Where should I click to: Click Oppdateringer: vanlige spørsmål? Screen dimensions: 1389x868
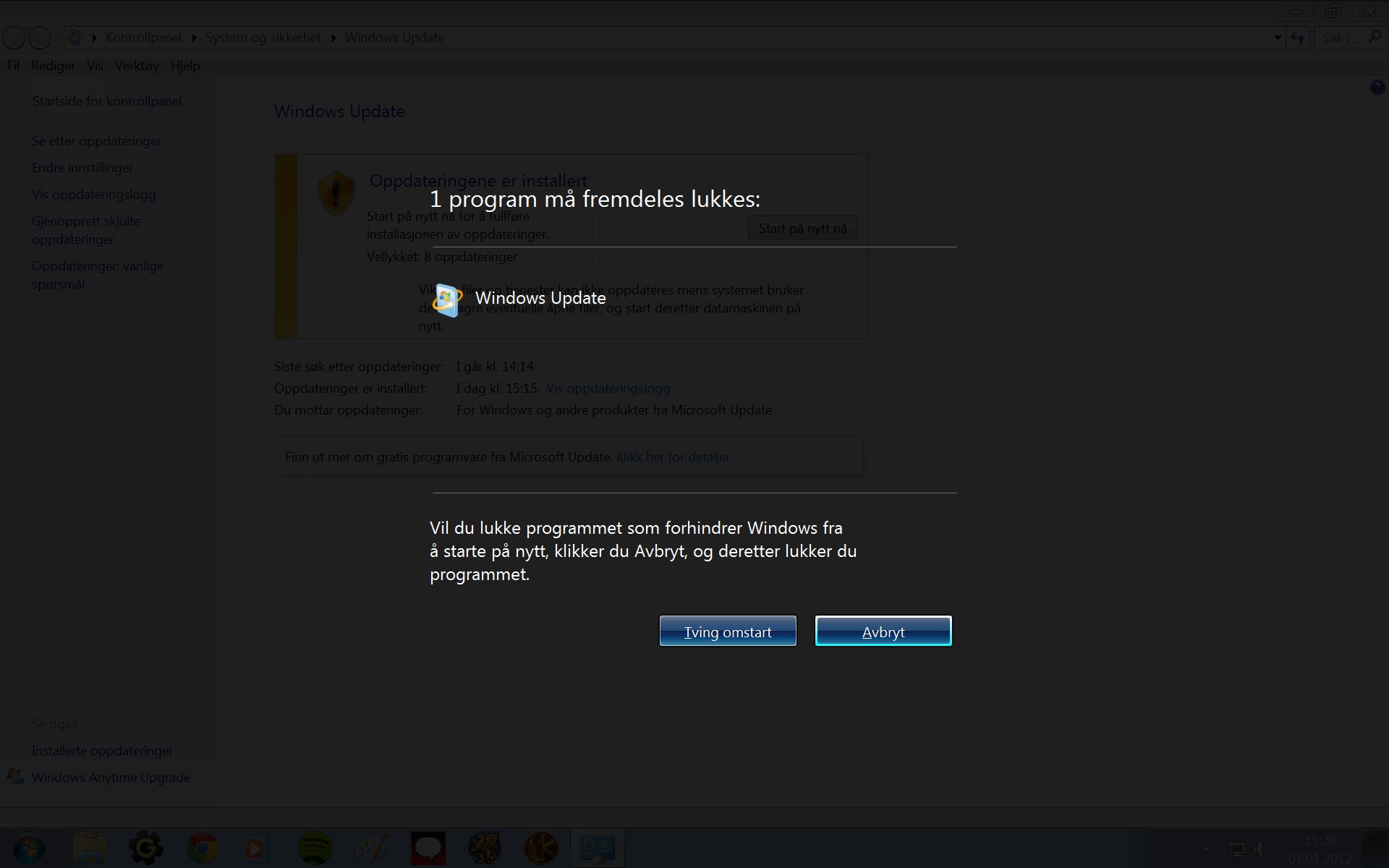(98, 275)
